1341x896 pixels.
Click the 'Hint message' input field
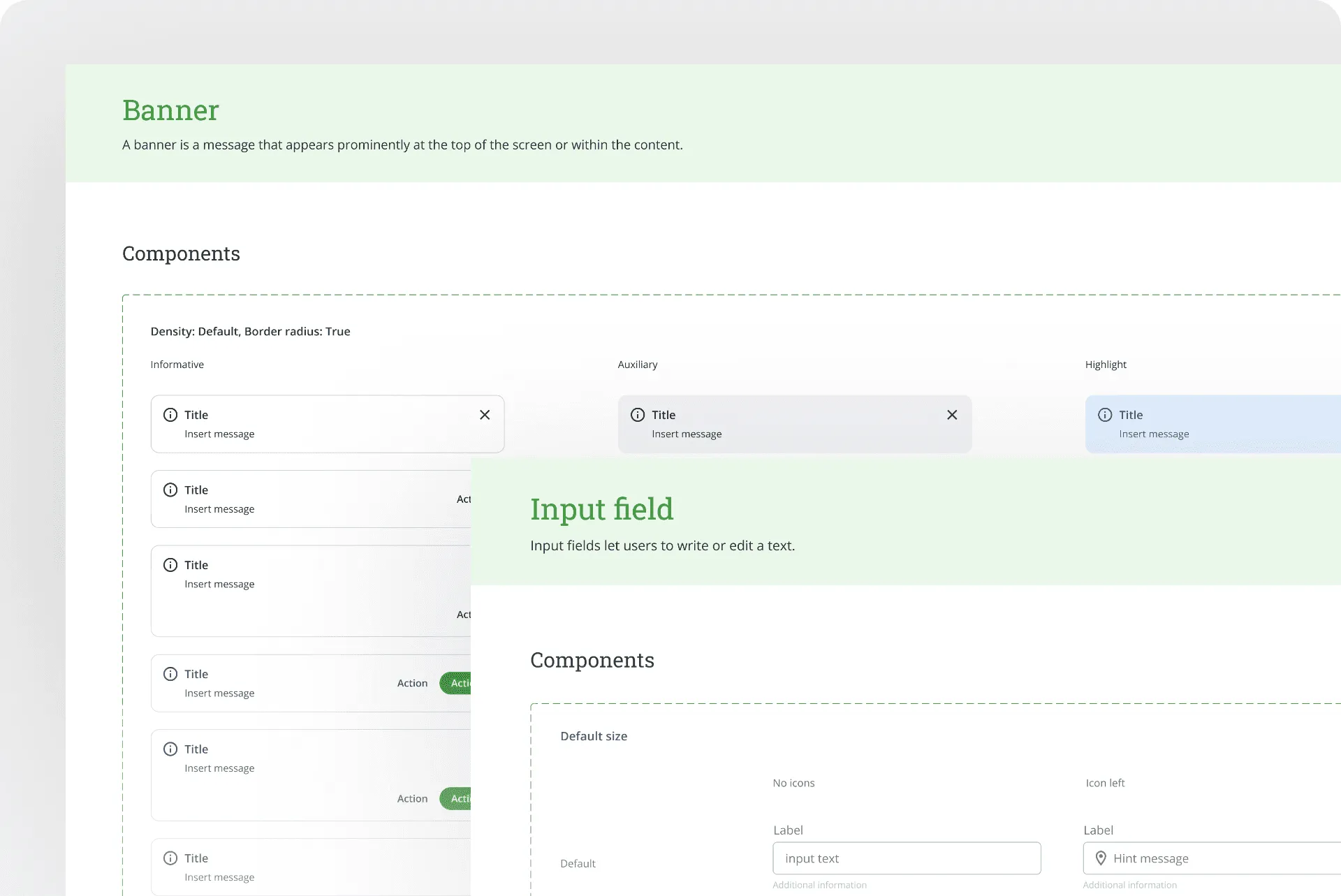coord(1212,858)
